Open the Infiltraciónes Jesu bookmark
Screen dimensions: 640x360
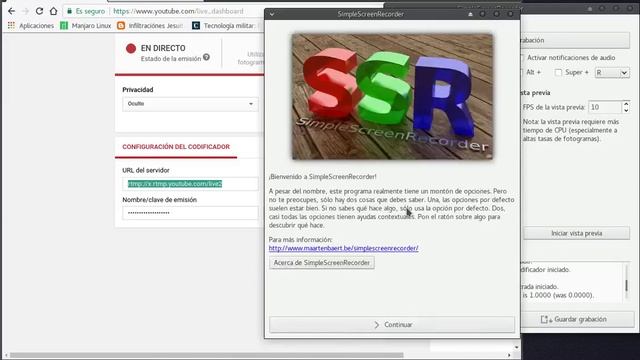point(156,26)
